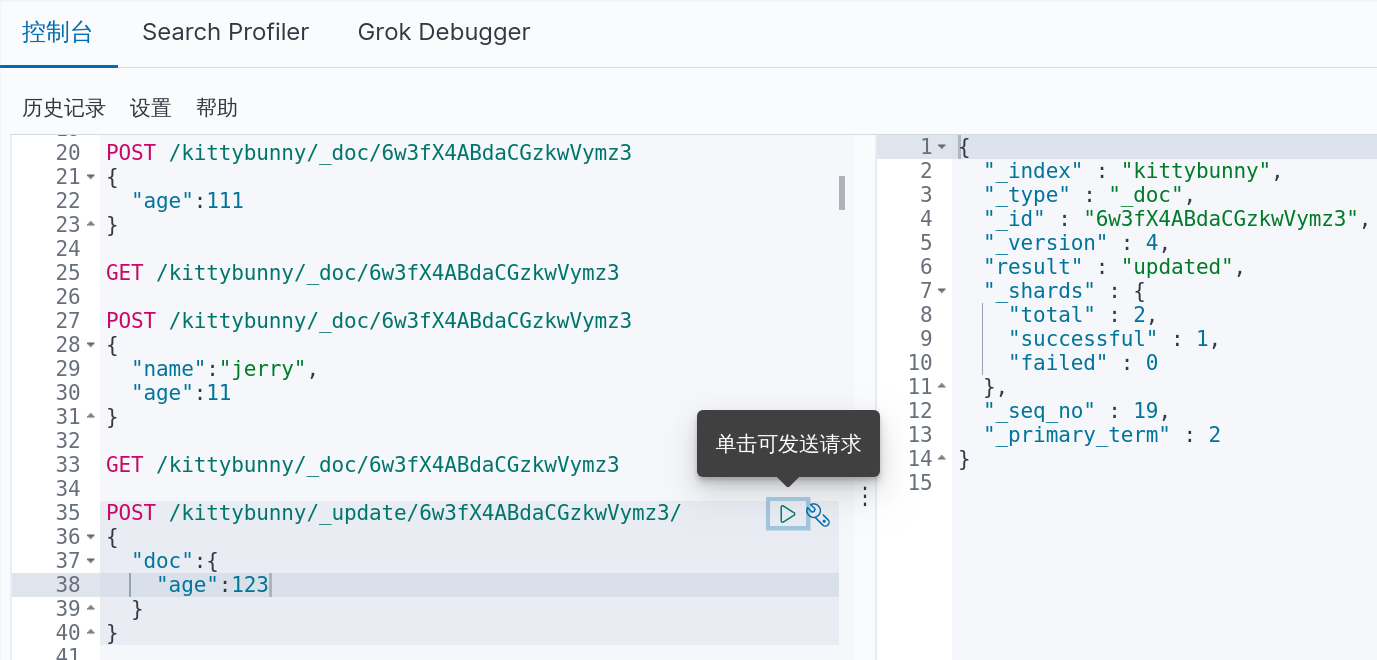Click "_version" : 4 in response
The width and height of the screenshot is (1377, 660).
(x=1077, y=243)
